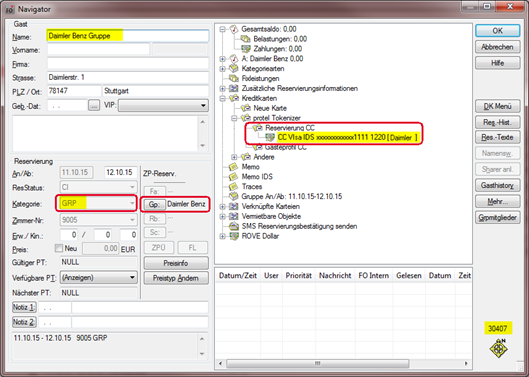
Task: Collapse the Kreditkarten tree node
Action: (222, 99)
